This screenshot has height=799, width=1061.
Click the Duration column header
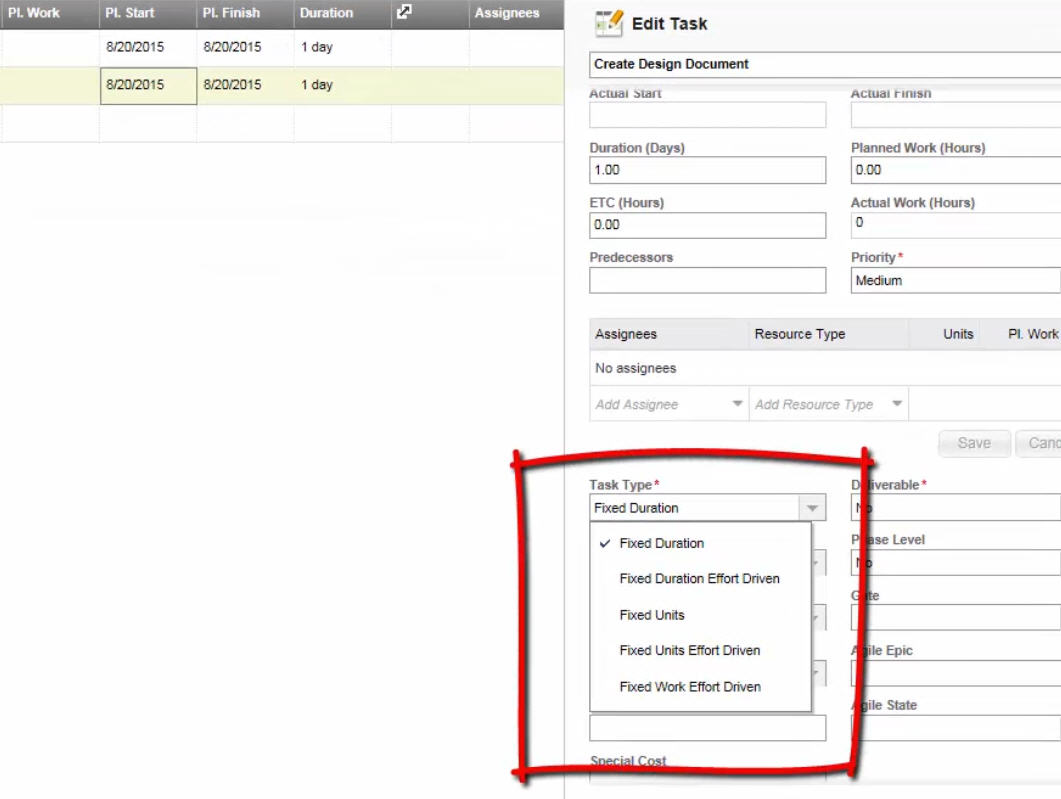click(x=342, y=14)
